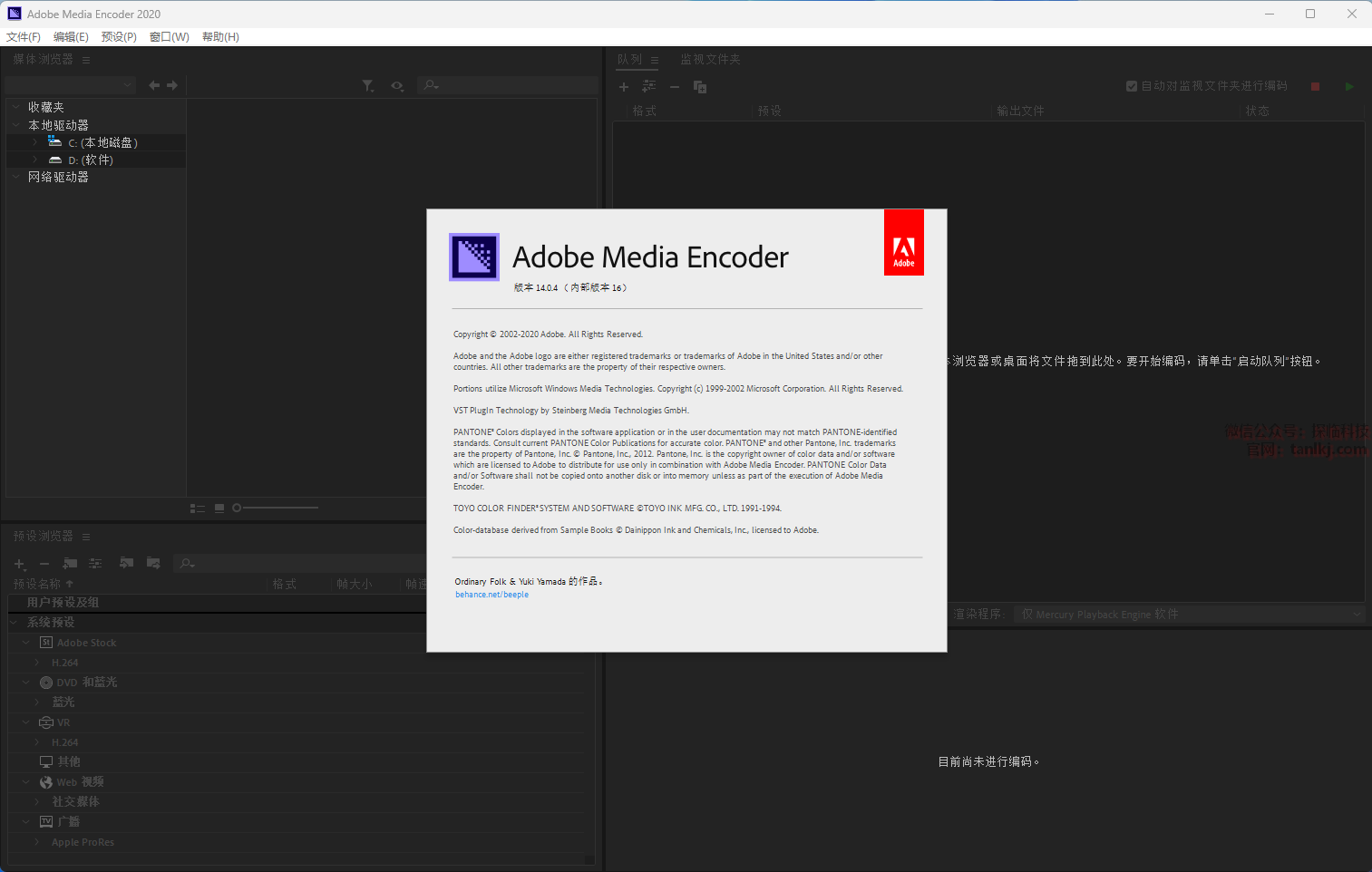Click the Duplicate icon in queue toolbar
This screenshot has width=1372, height=872.
(x=700, y=87)
